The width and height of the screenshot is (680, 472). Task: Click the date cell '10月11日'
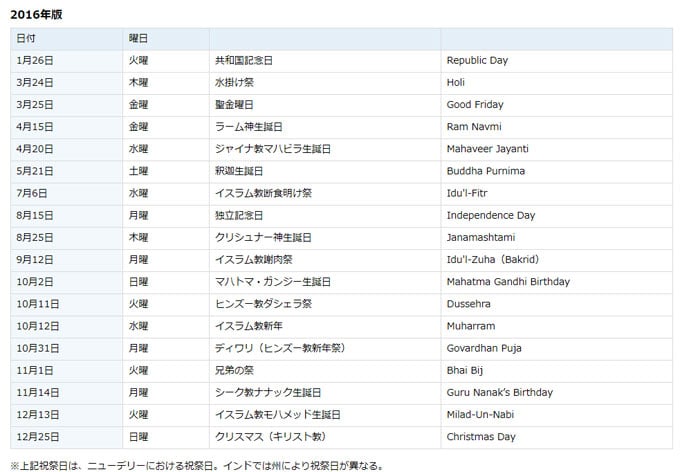click(x=67, y=304)
